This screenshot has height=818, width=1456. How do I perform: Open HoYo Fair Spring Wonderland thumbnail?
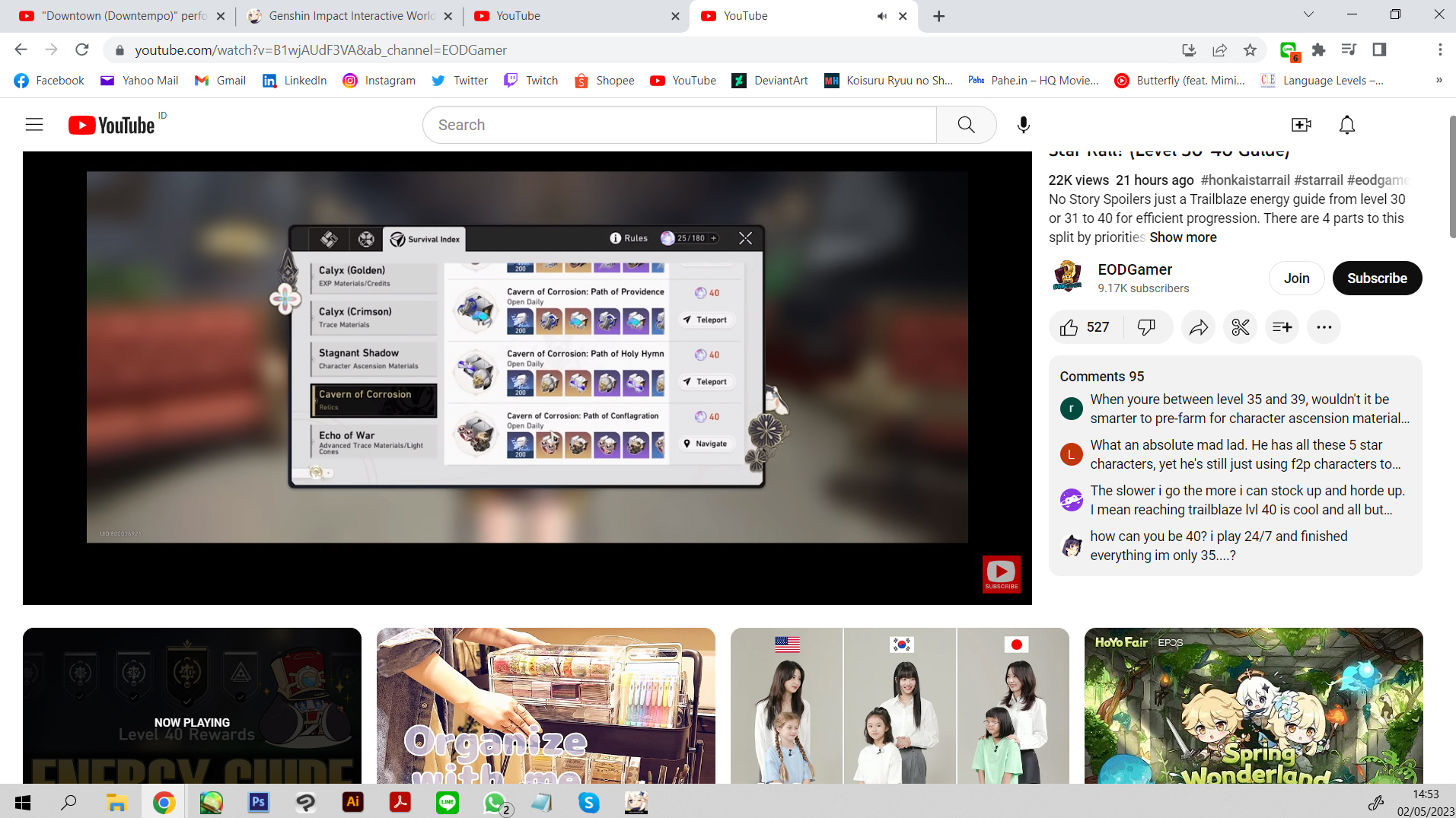(1254, 705)
